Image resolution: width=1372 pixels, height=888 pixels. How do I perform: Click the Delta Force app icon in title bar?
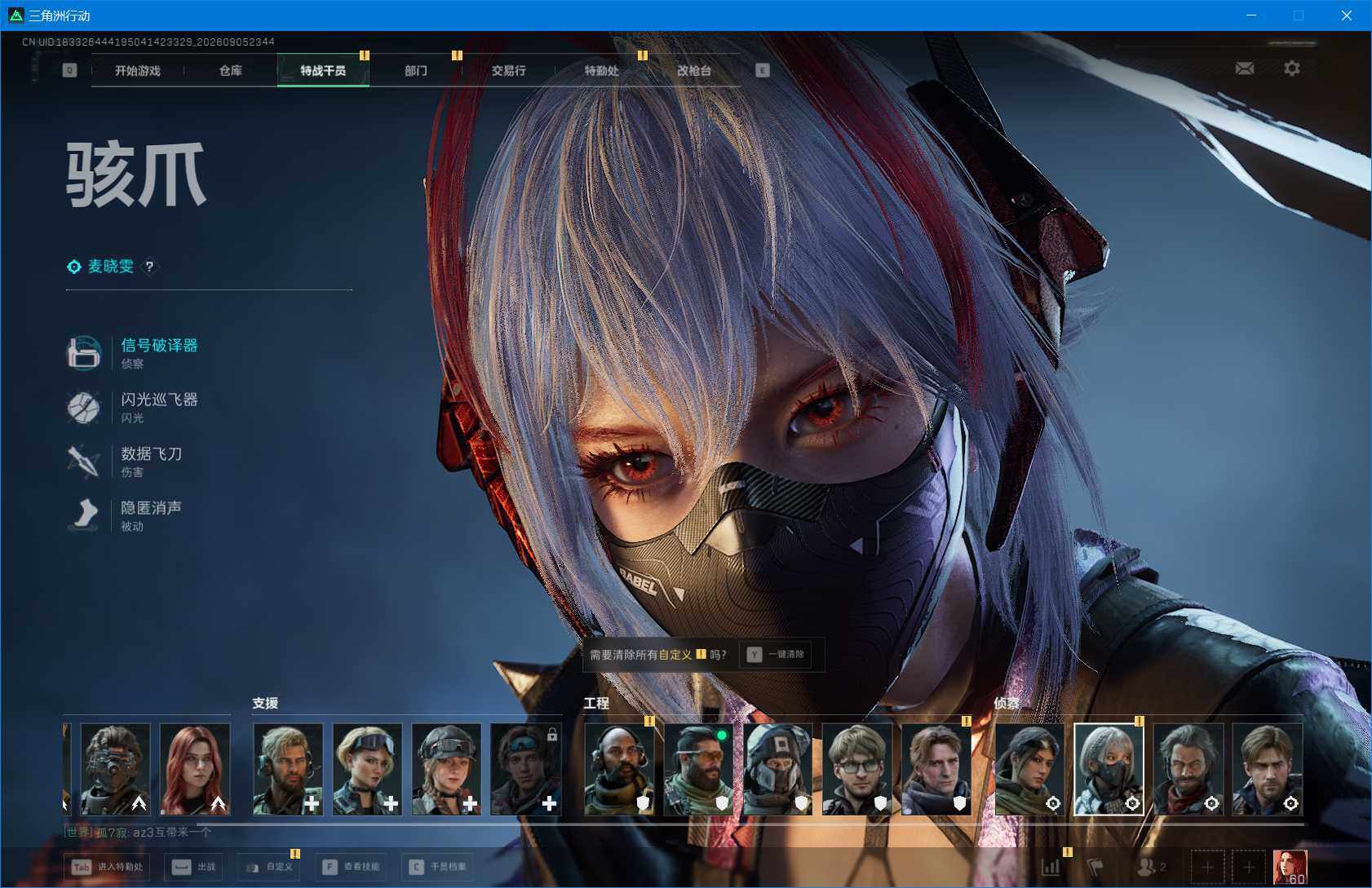15,15
